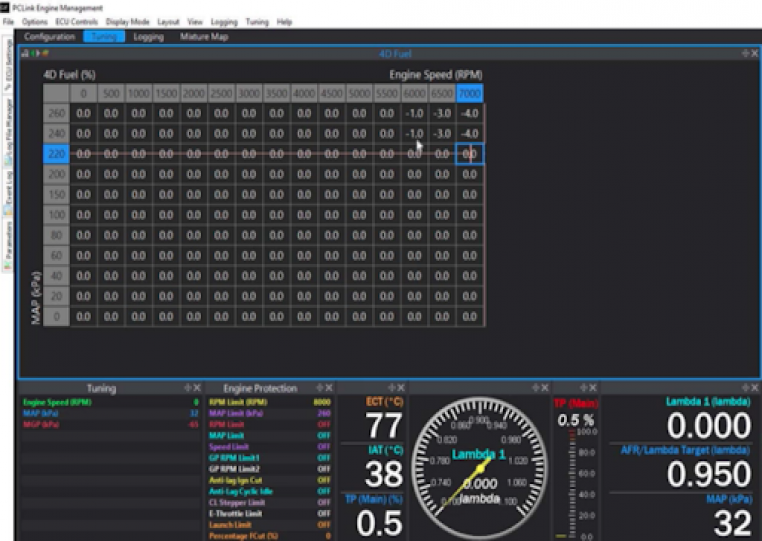Select the 6000 RPM column header
This screenshot has width=762, height=541.
415,93
